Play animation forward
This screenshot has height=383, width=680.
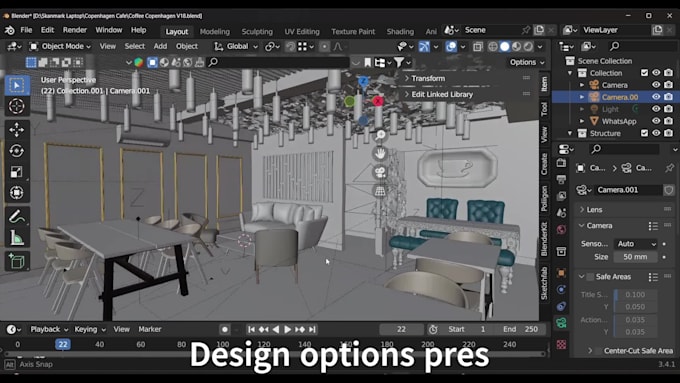[287, 329]
